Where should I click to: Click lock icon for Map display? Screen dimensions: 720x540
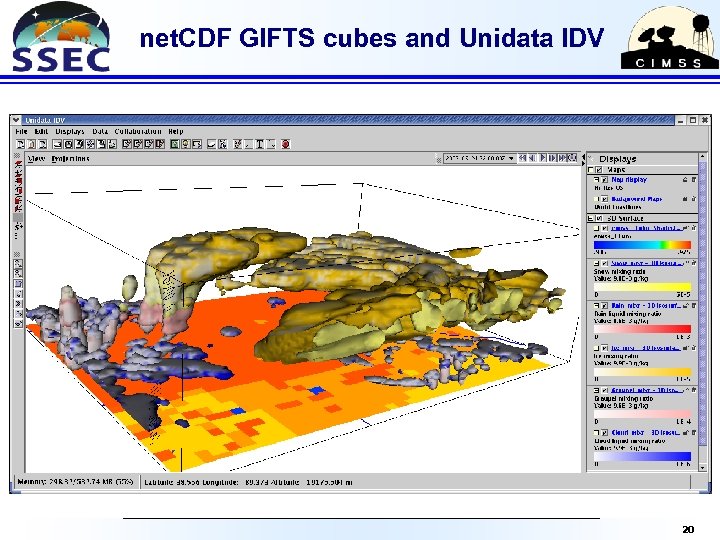click(x=685, y=180)
